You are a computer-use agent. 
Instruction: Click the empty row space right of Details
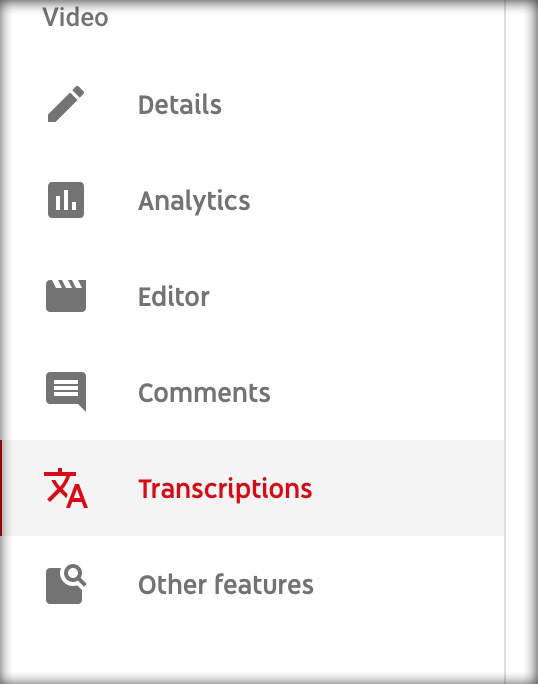[x=362, y=104]
